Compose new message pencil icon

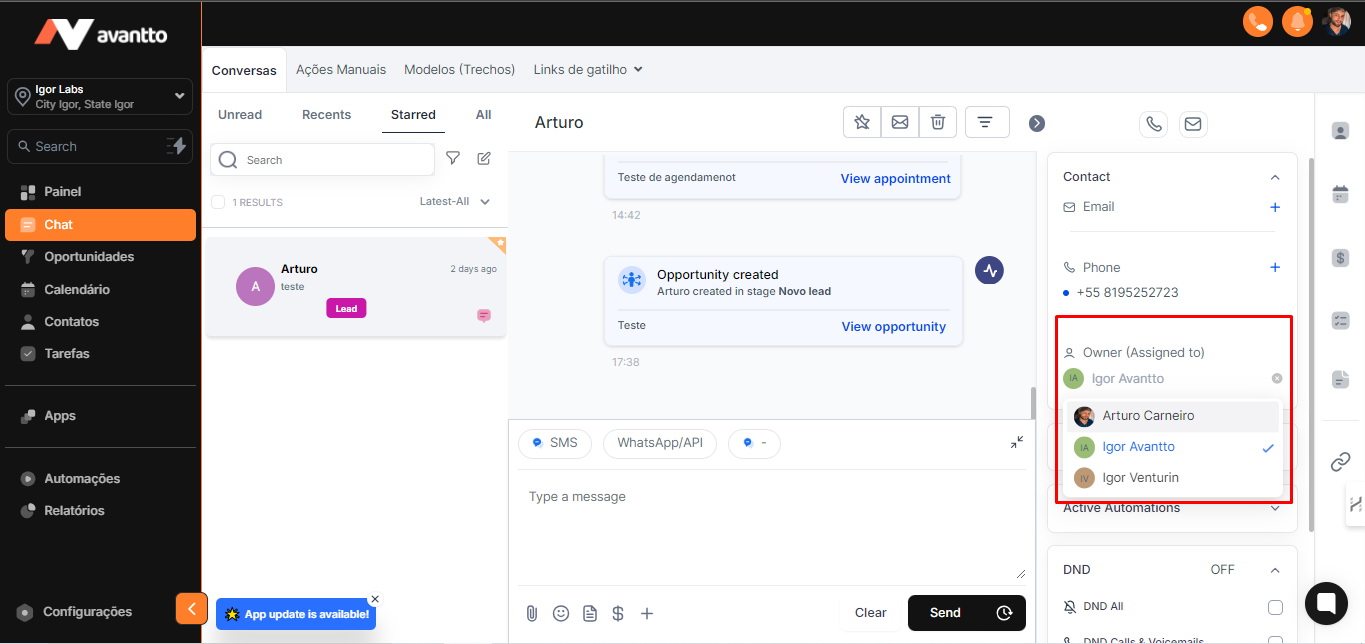(484, 159)
